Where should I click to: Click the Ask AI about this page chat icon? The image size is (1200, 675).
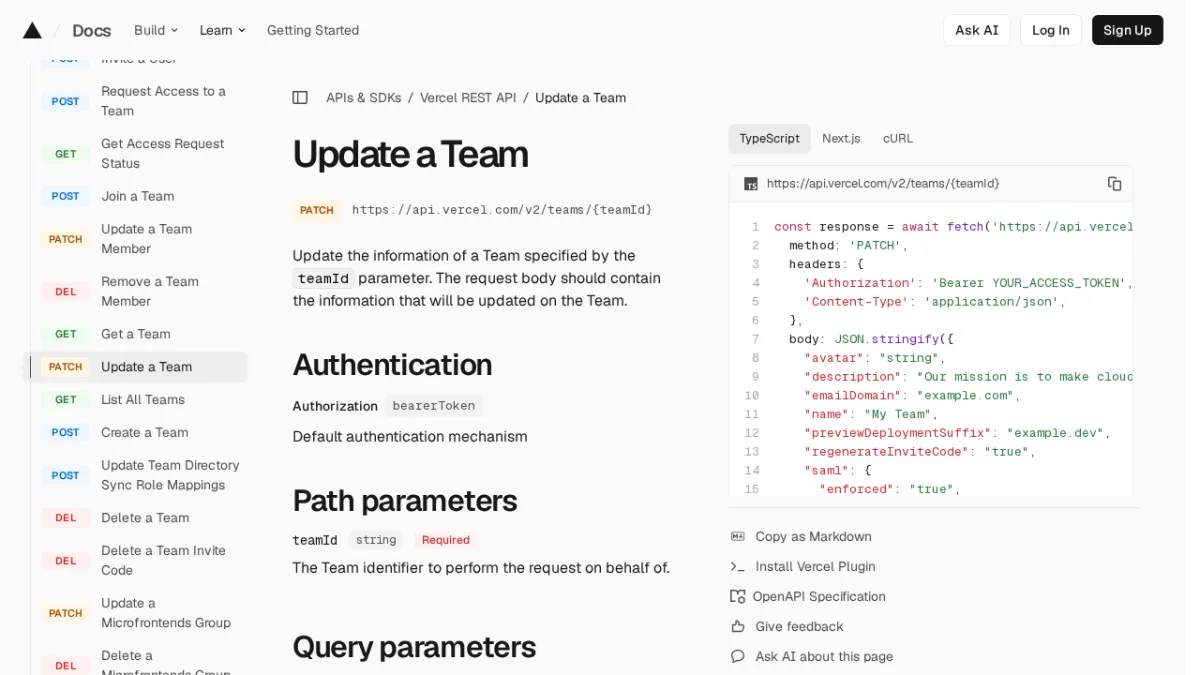point(738,657)
